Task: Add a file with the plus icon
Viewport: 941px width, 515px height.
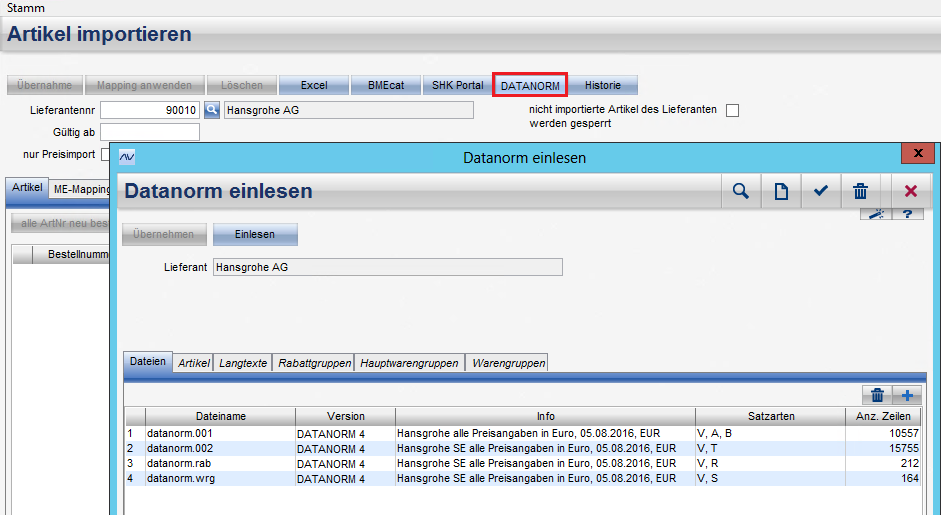Action: pyautogui.click(x=907, y=396)
